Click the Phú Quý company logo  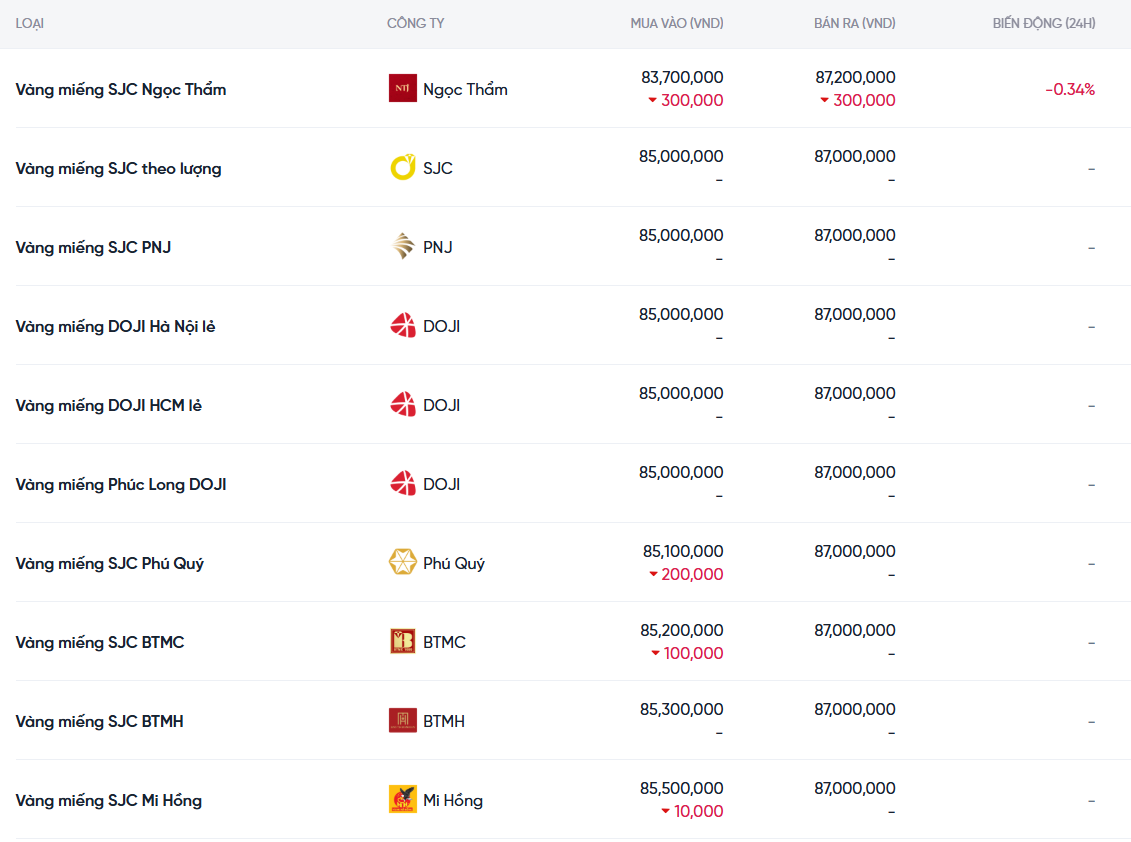tap(402, 562)
